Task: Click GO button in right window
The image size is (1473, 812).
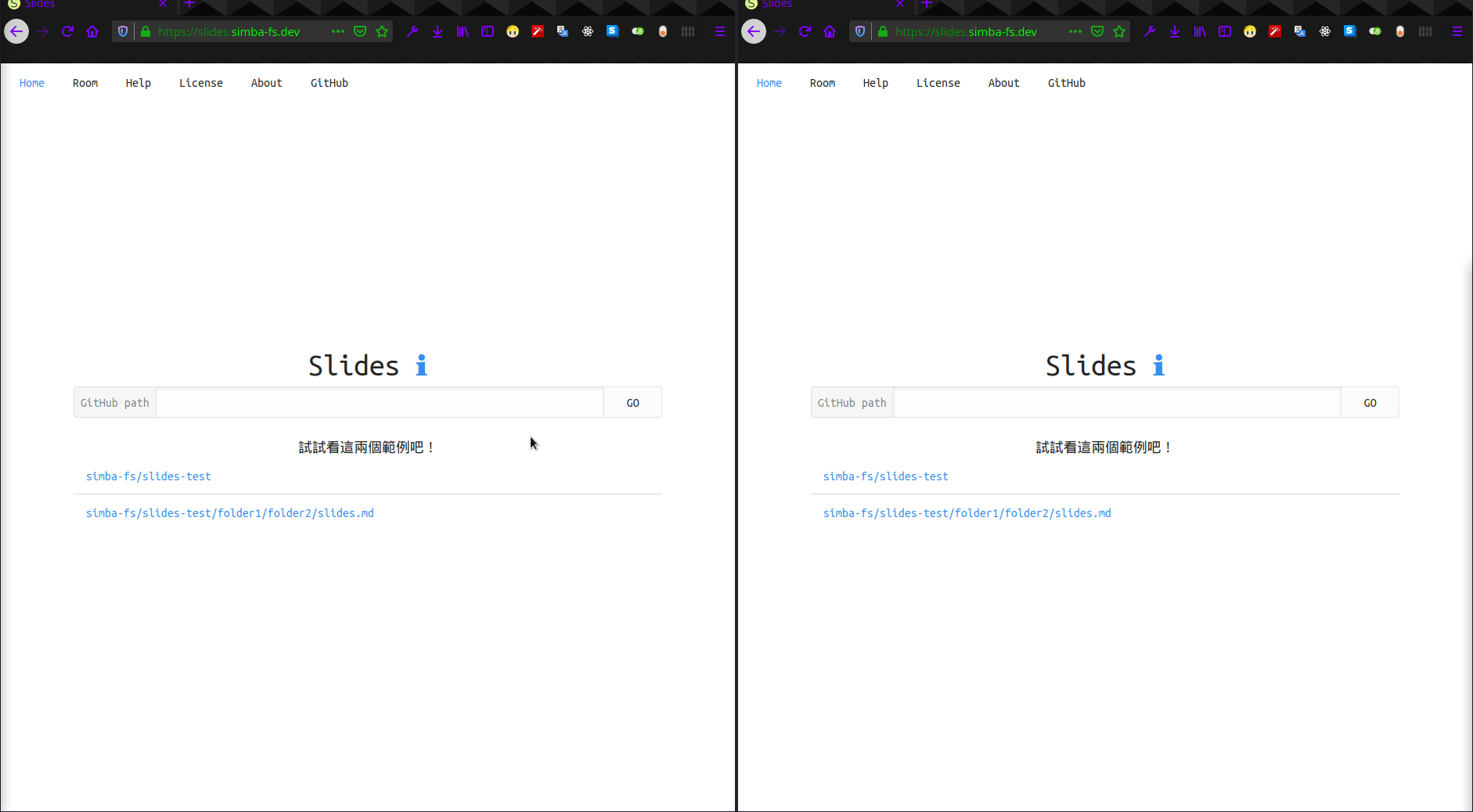Action: [x=1370, y=403]
